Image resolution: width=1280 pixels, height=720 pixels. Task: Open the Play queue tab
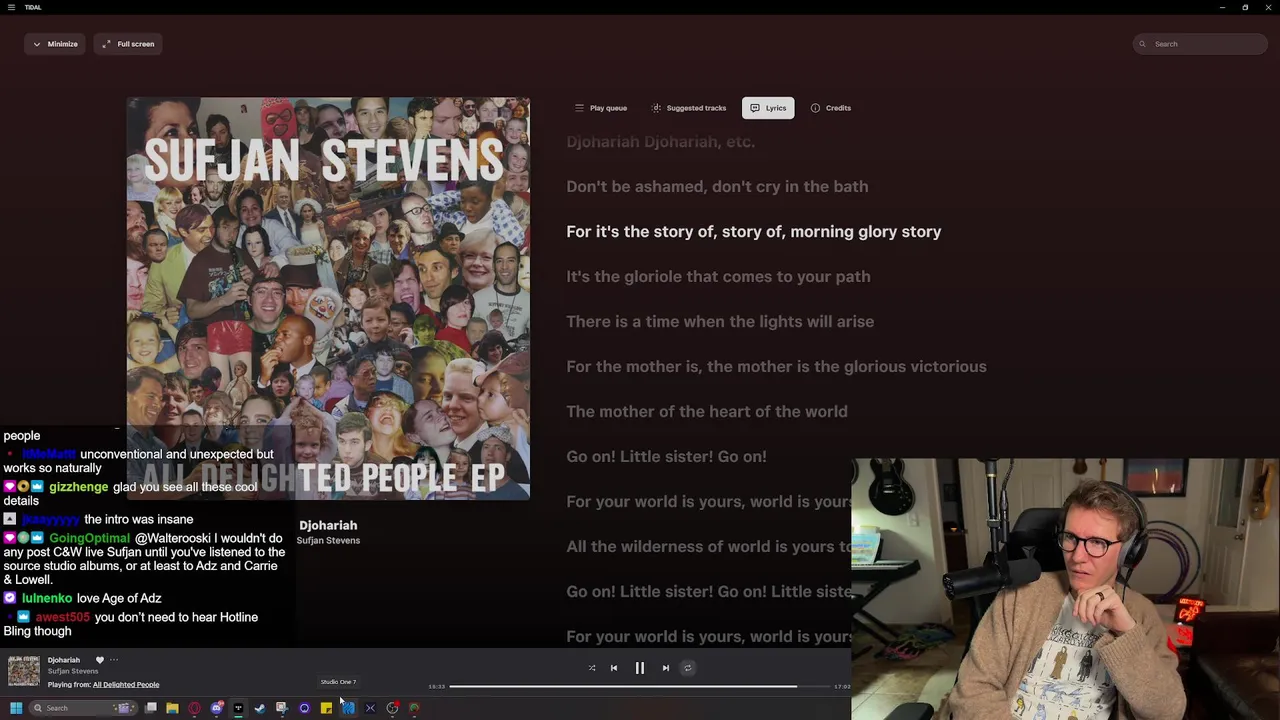click(601, 108)
